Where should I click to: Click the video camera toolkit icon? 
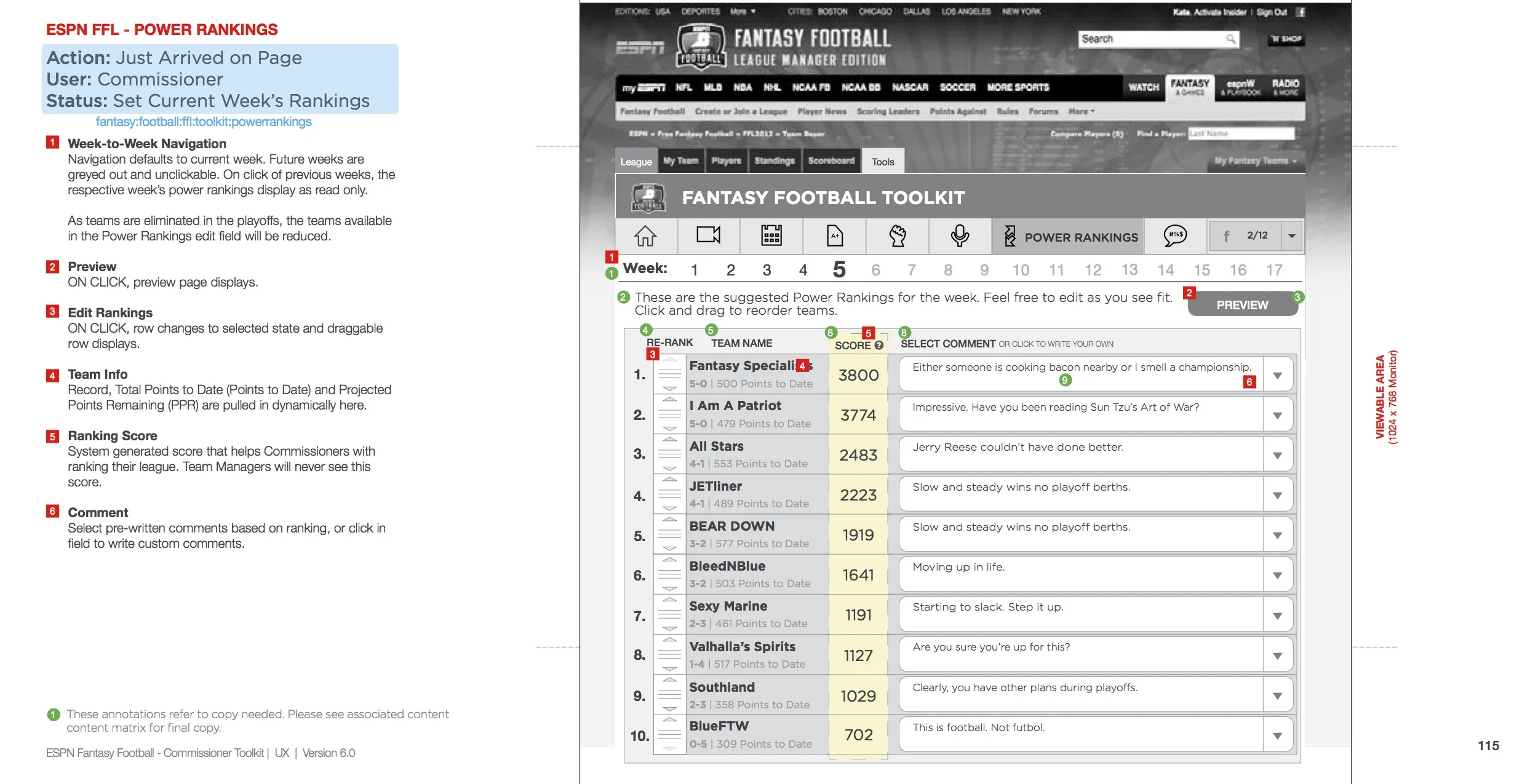708,235
